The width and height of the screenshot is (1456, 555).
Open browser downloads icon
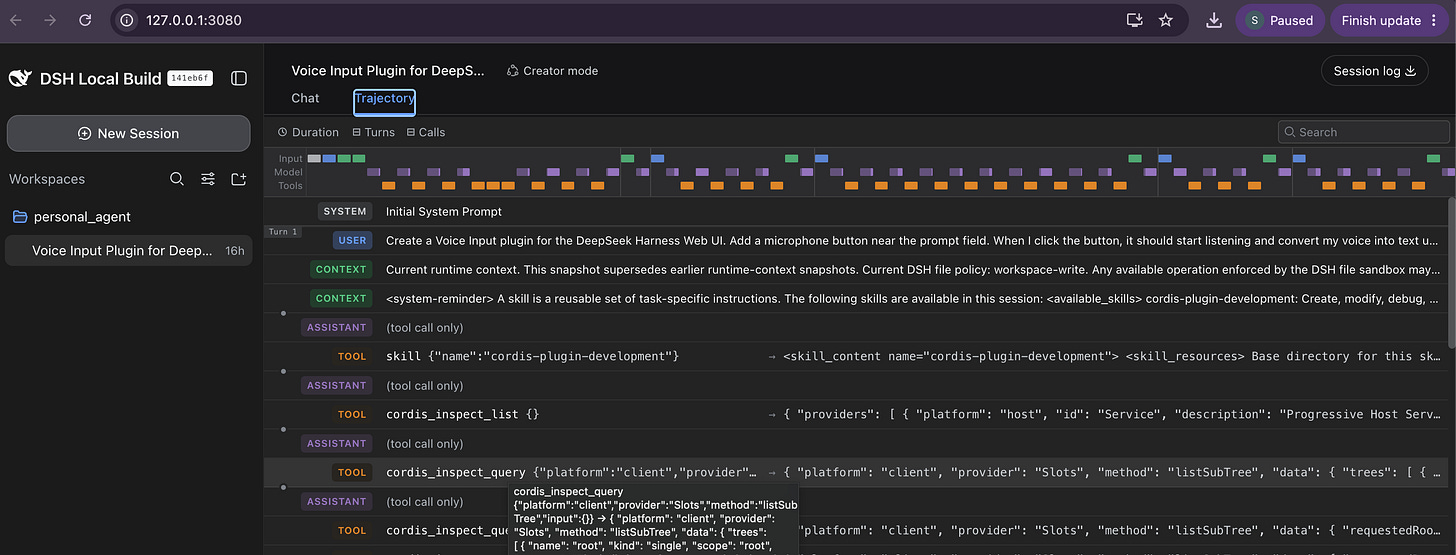(1213, 20)
